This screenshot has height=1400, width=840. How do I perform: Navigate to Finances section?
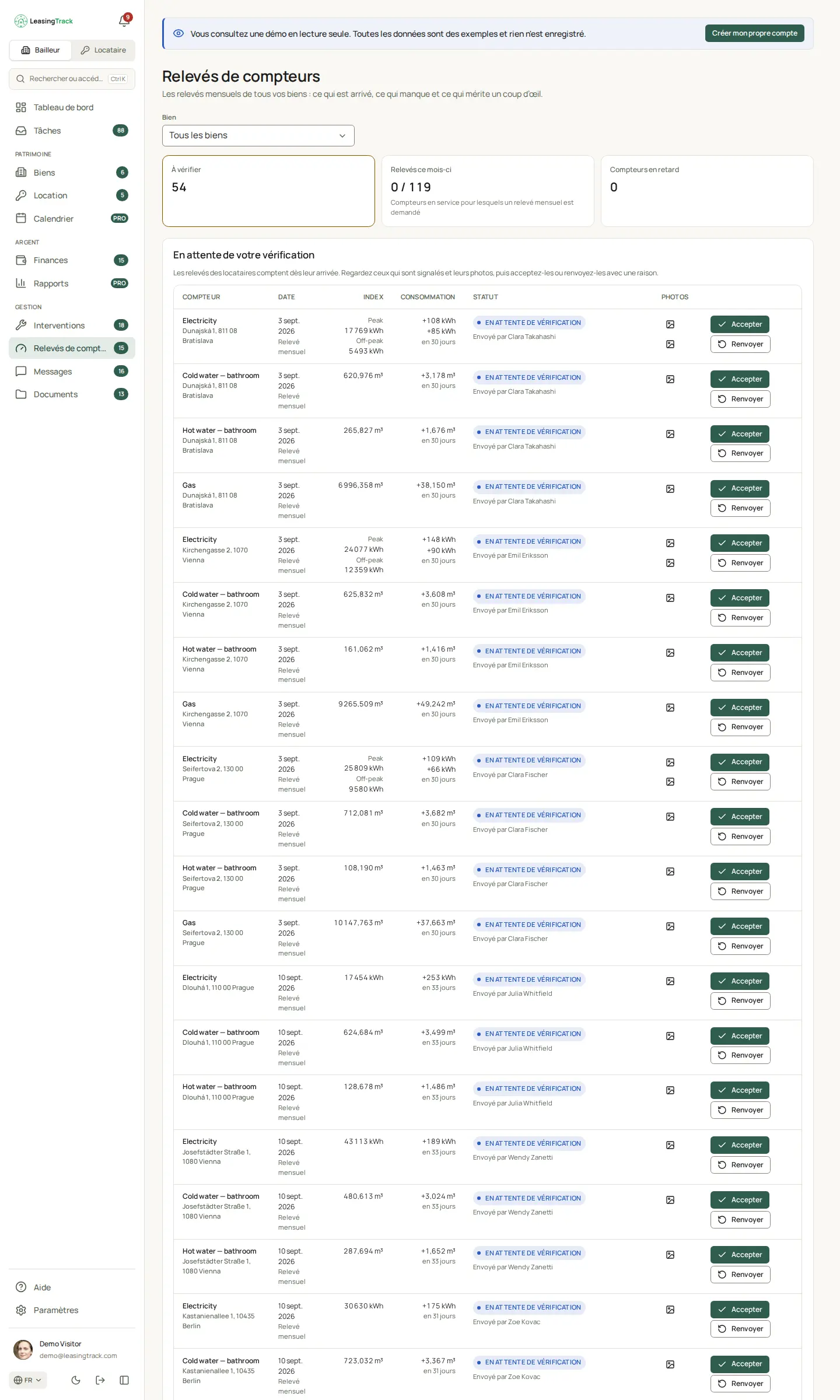pyautogui.click(x=72, y=260)
